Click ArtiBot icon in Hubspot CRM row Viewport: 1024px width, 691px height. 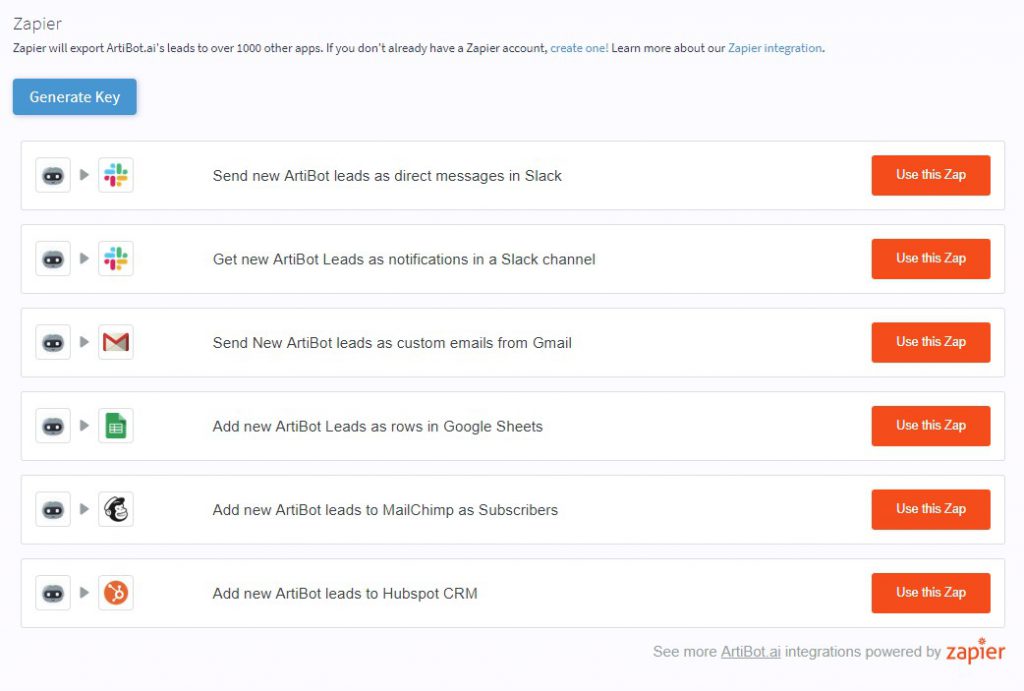tap(53, 593)
